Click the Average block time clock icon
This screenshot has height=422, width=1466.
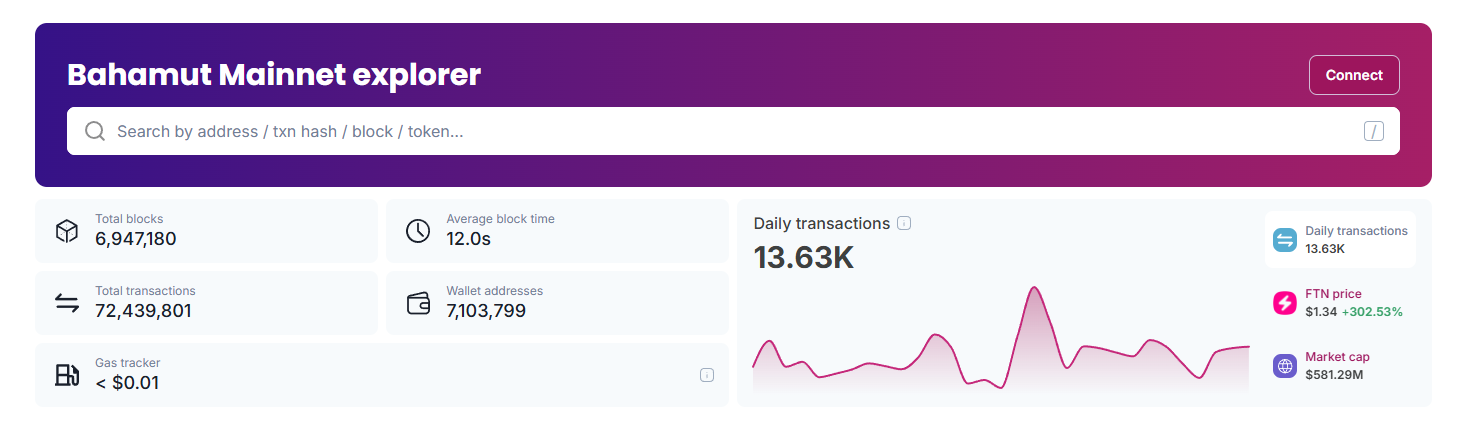pyautogui.click(x=418, y=231)
